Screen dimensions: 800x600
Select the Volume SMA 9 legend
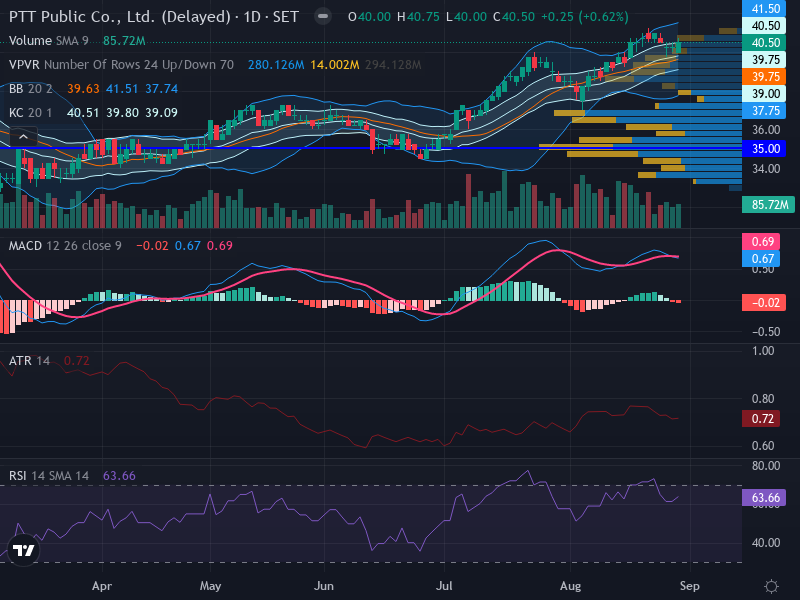coord(48,41)
